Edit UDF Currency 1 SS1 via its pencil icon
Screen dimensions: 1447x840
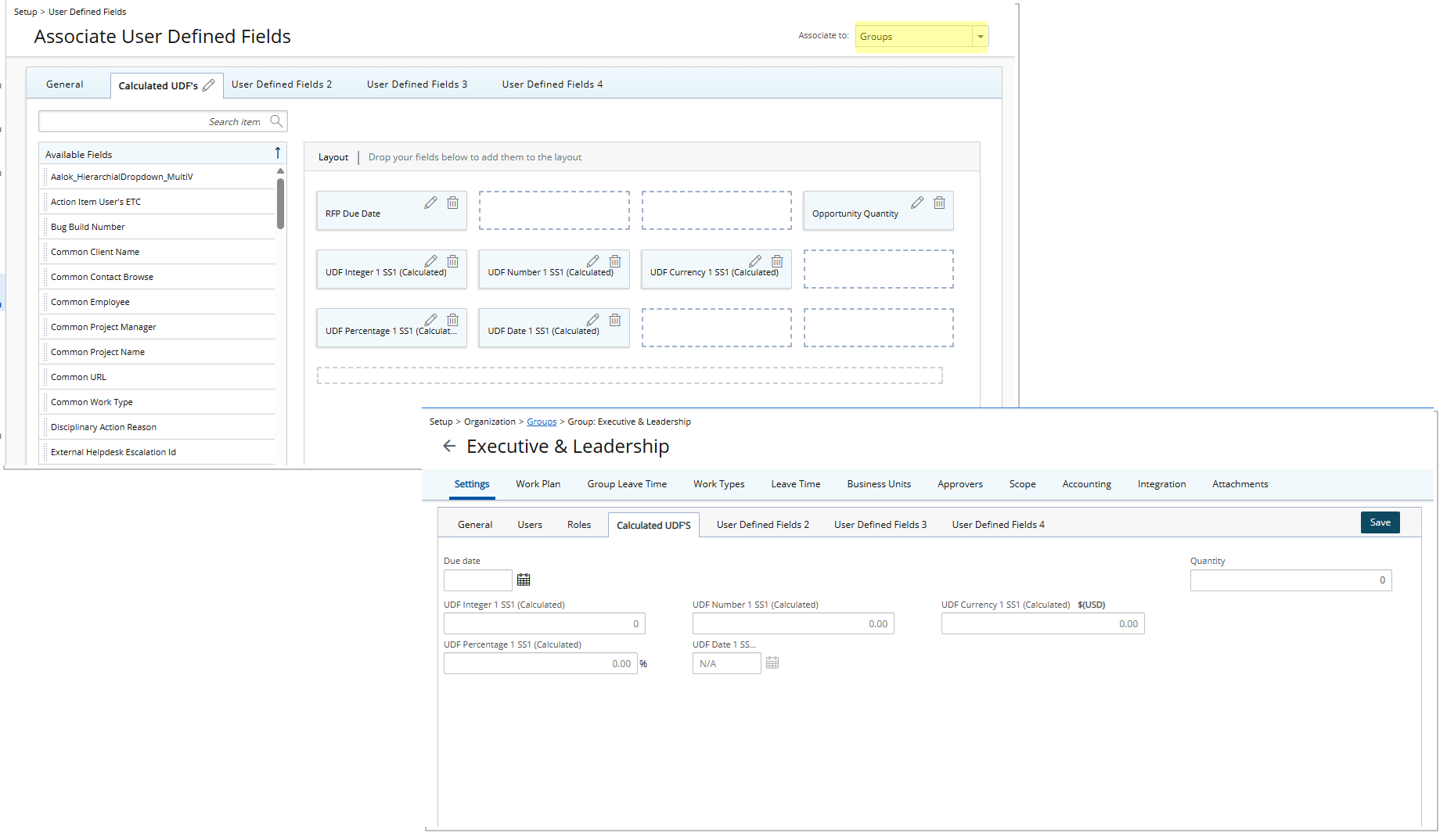point(754,261)
